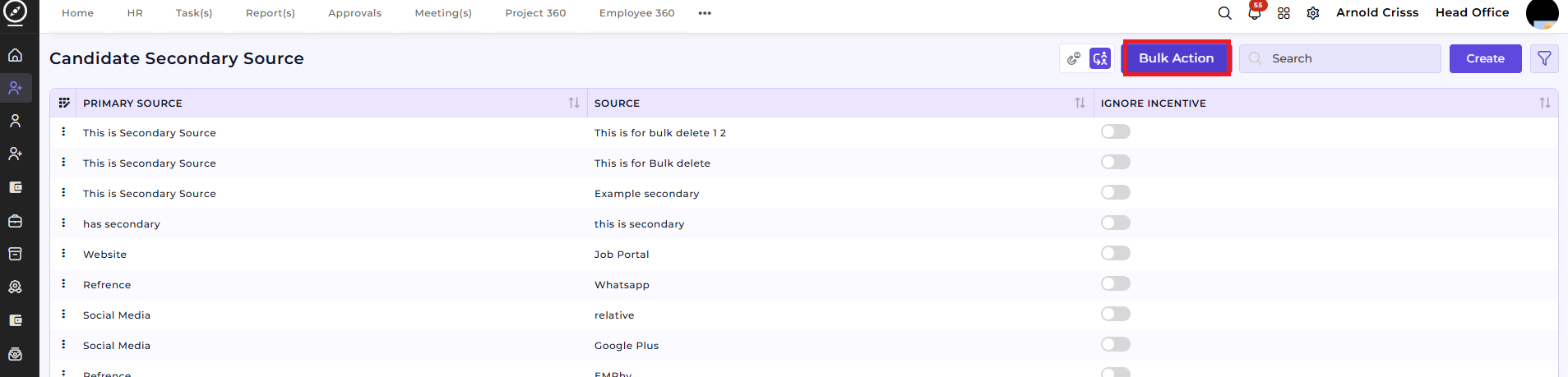Viewport: 1568px width, 377px height.
Task: Open row menu for 'has secondary' row
Action: tap(63, 223)
